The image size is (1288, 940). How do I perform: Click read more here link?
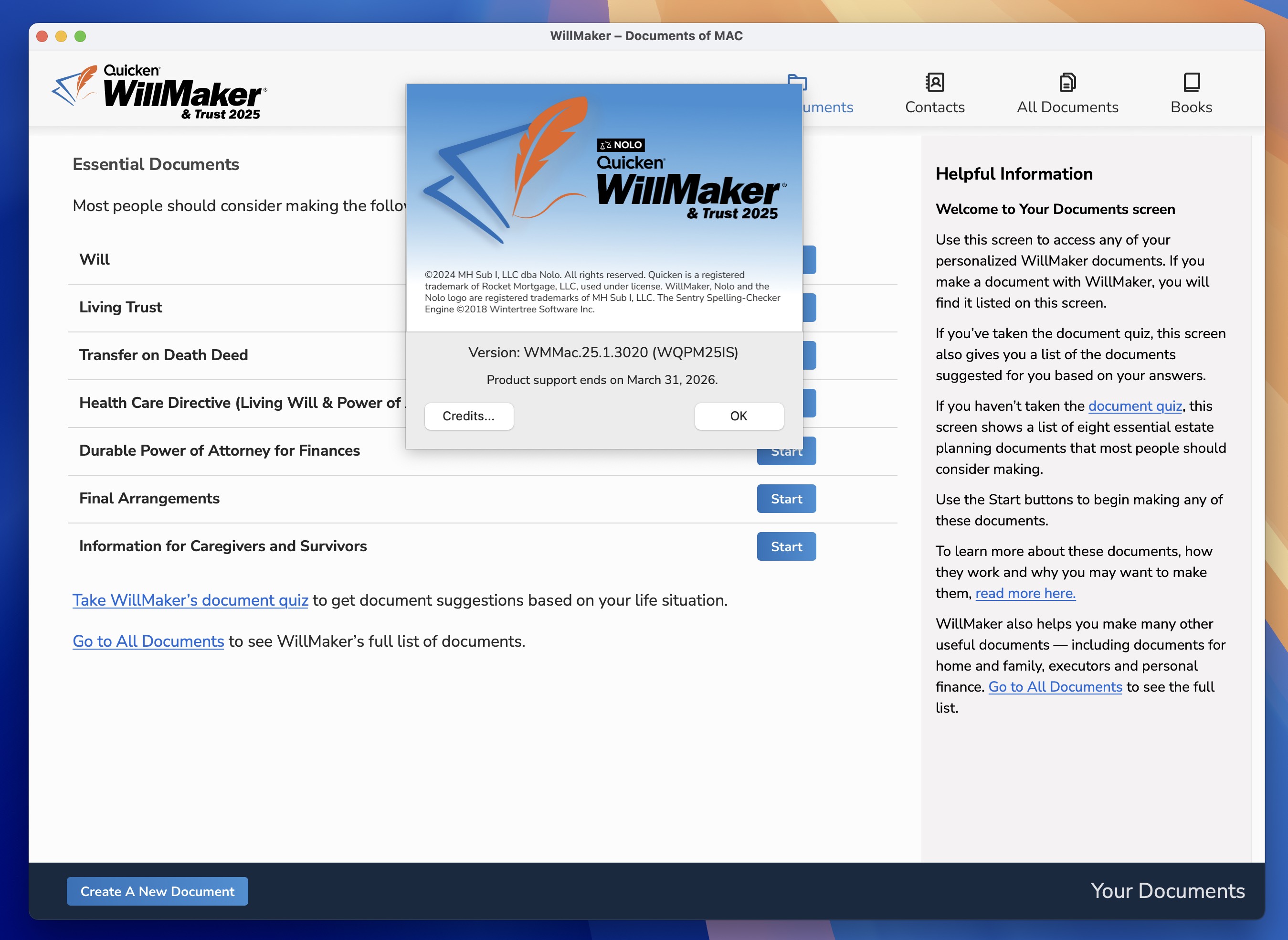click(1025, 593)
